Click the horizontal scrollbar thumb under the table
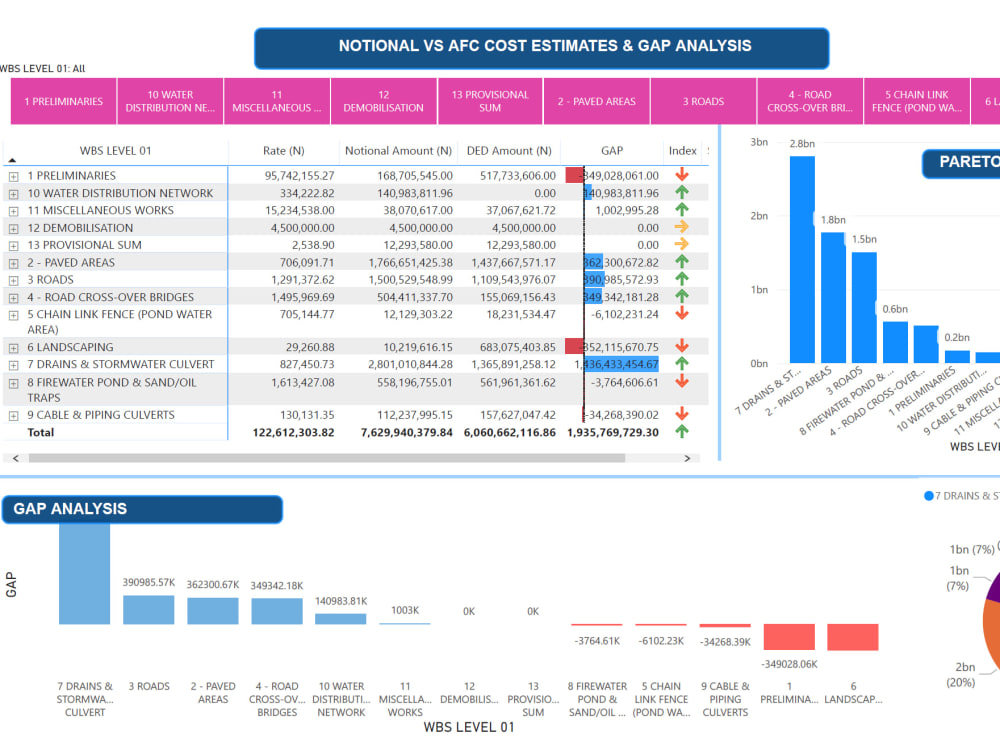The width and height of the screenshot is (1000, 750). click(327, 458)
